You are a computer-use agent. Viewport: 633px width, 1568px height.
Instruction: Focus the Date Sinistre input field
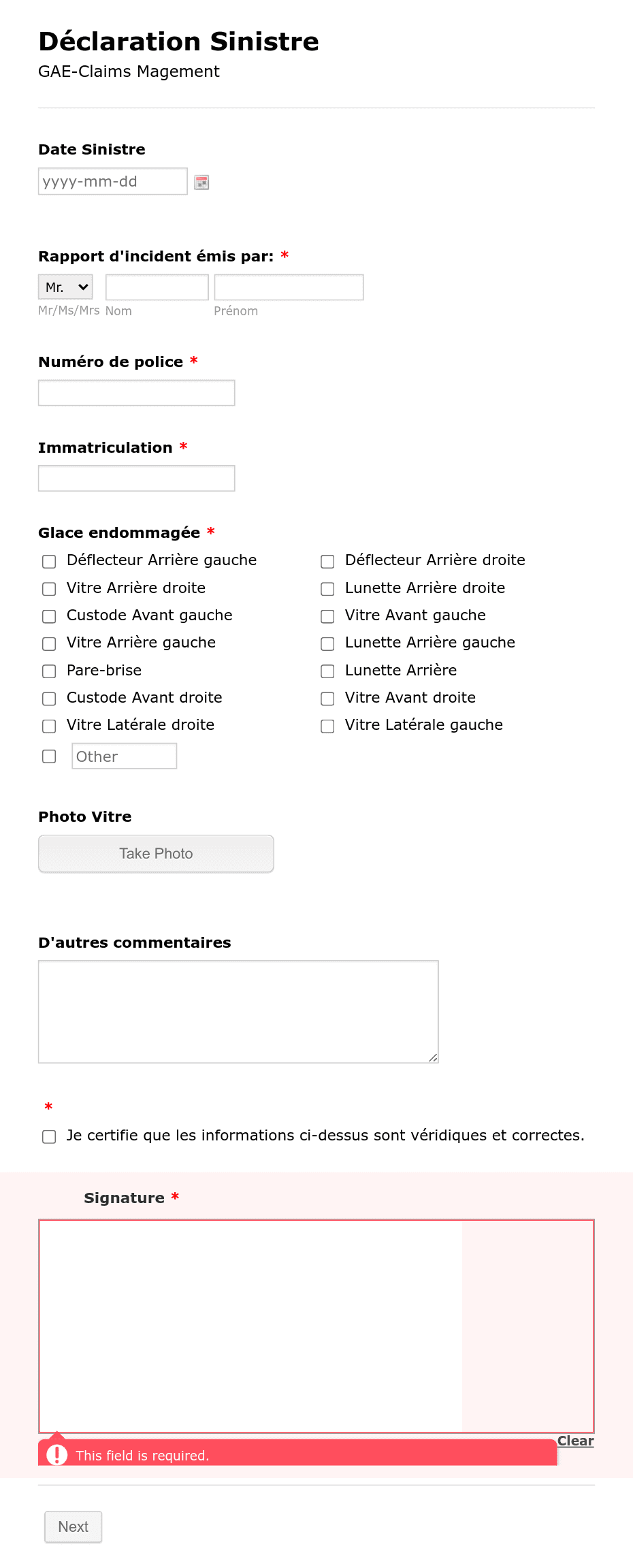click(x=113, y=181)
